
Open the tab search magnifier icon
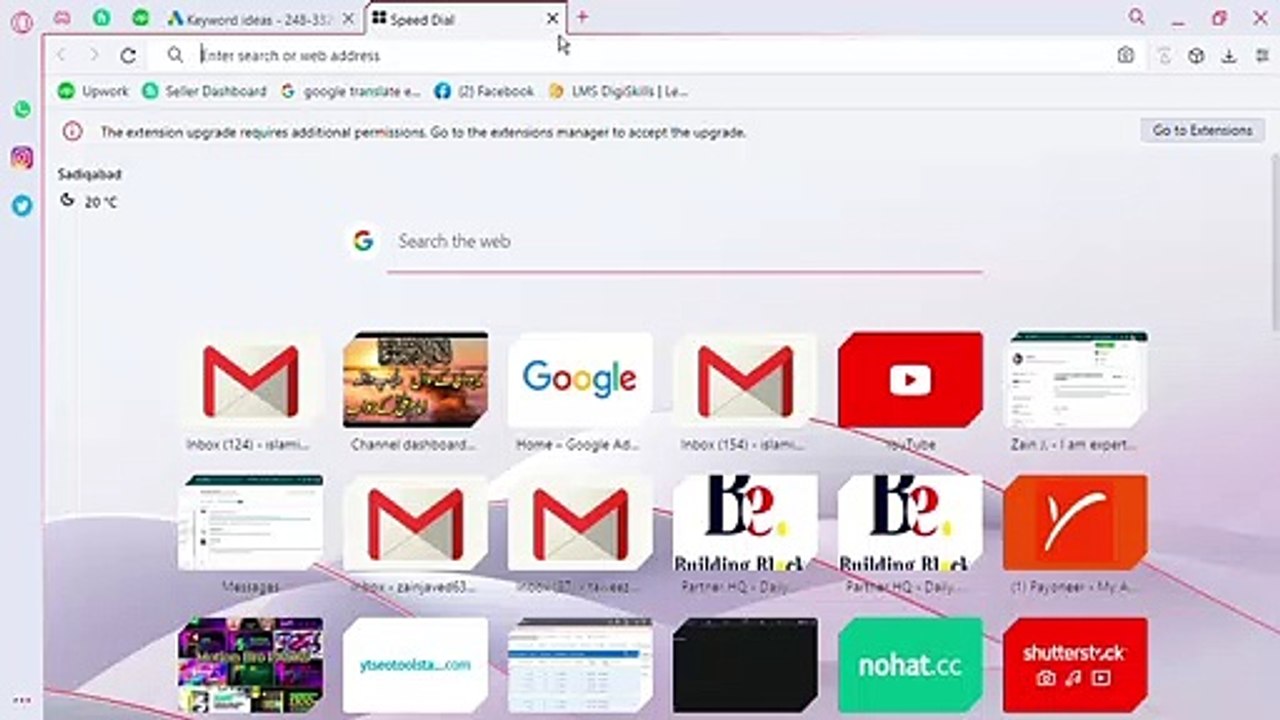tap(1137, 17)
